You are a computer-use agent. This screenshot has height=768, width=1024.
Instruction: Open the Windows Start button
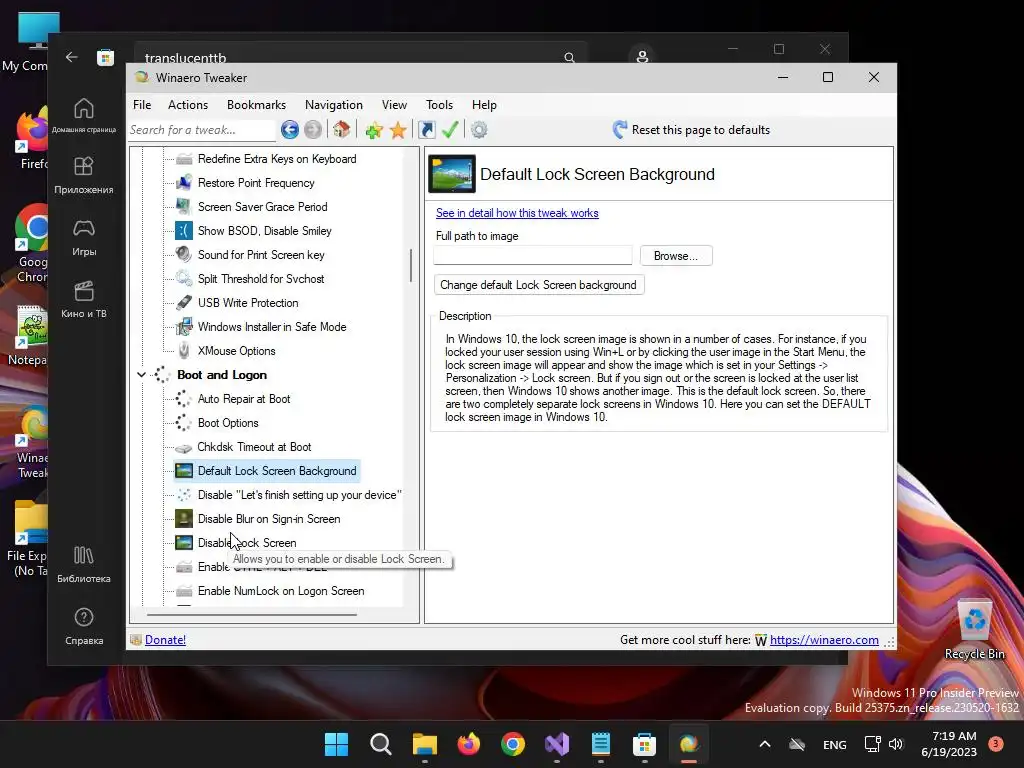coord(337,744)
